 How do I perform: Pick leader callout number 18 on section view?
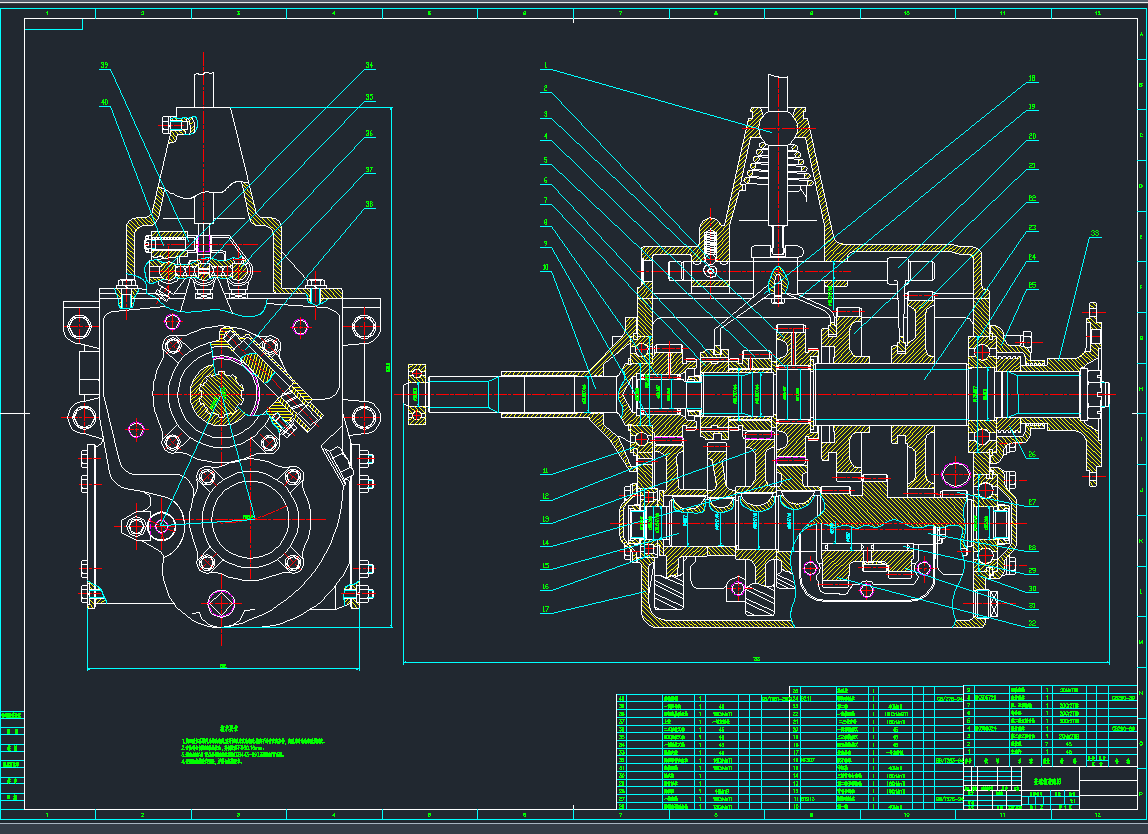1032,78
